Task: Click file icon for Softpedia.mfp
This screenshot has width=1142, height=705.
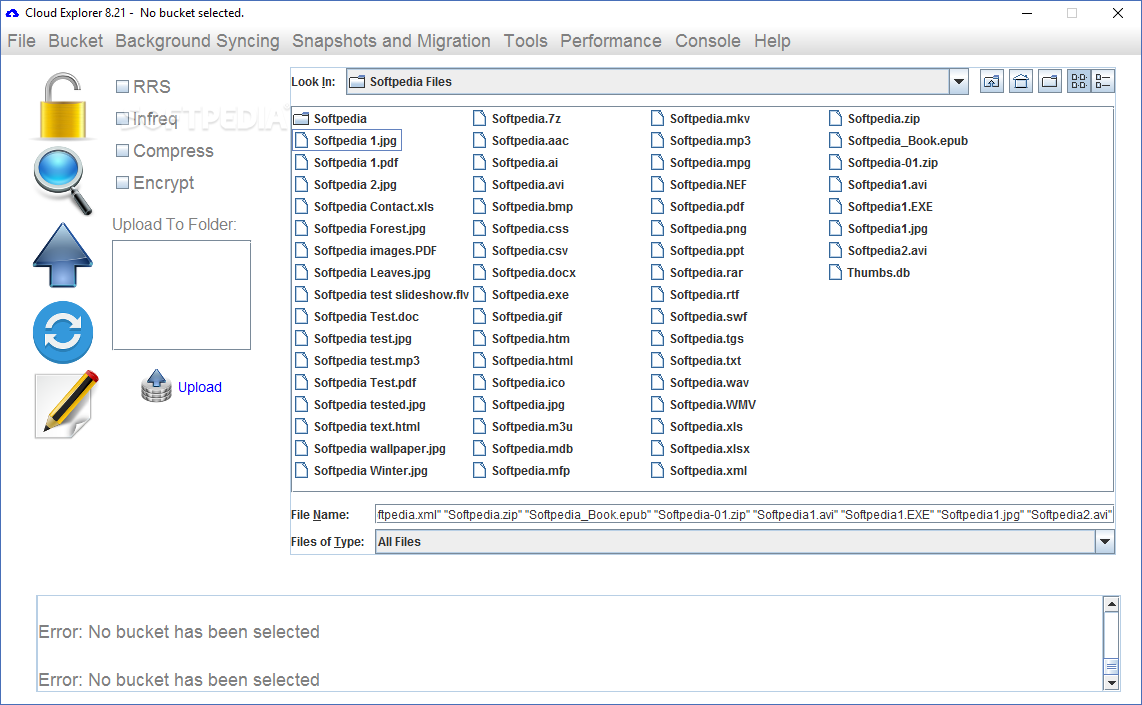Action: (x=479, y=471)
